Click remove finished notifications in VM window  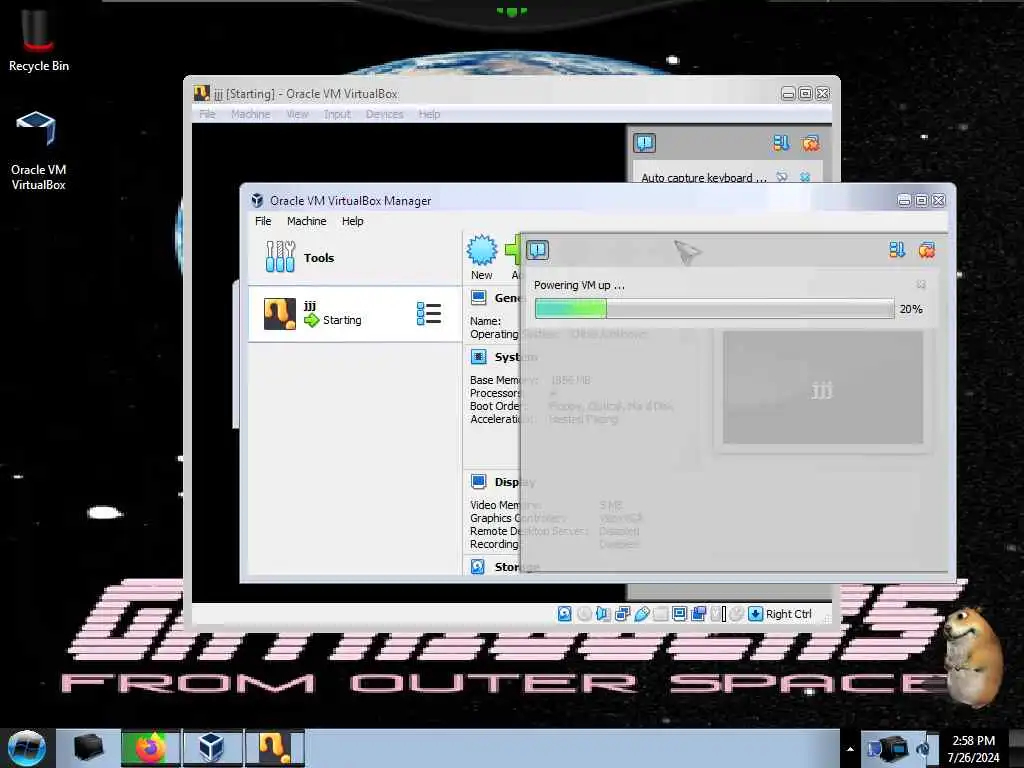810,142
